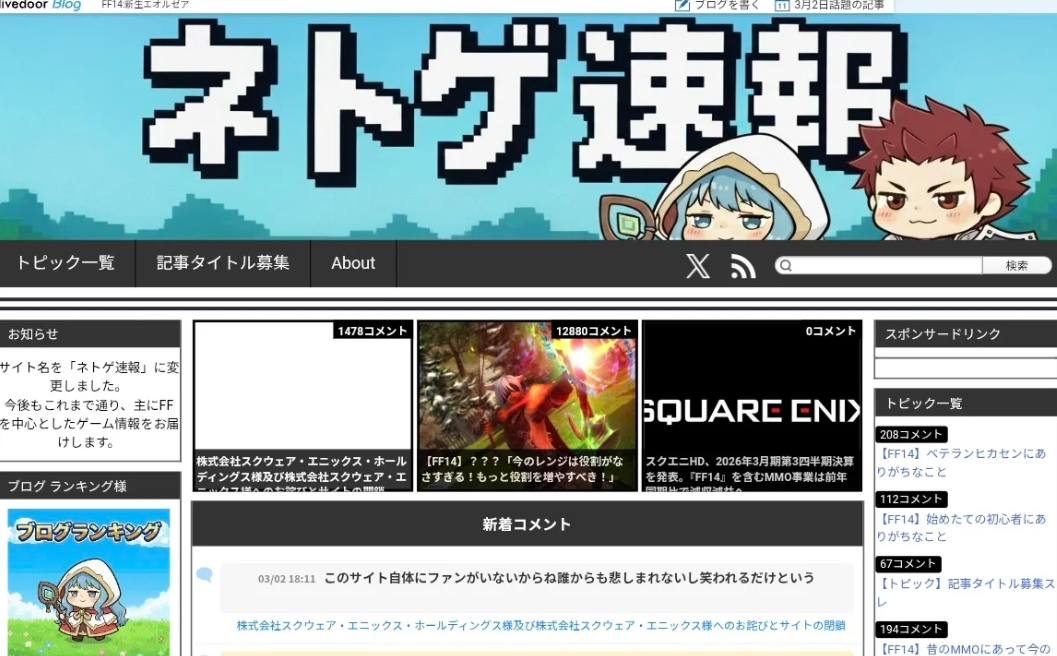1057x656 pixels.
Task: Open the トピック一覧 navigation menu
Action: point(66,263)
